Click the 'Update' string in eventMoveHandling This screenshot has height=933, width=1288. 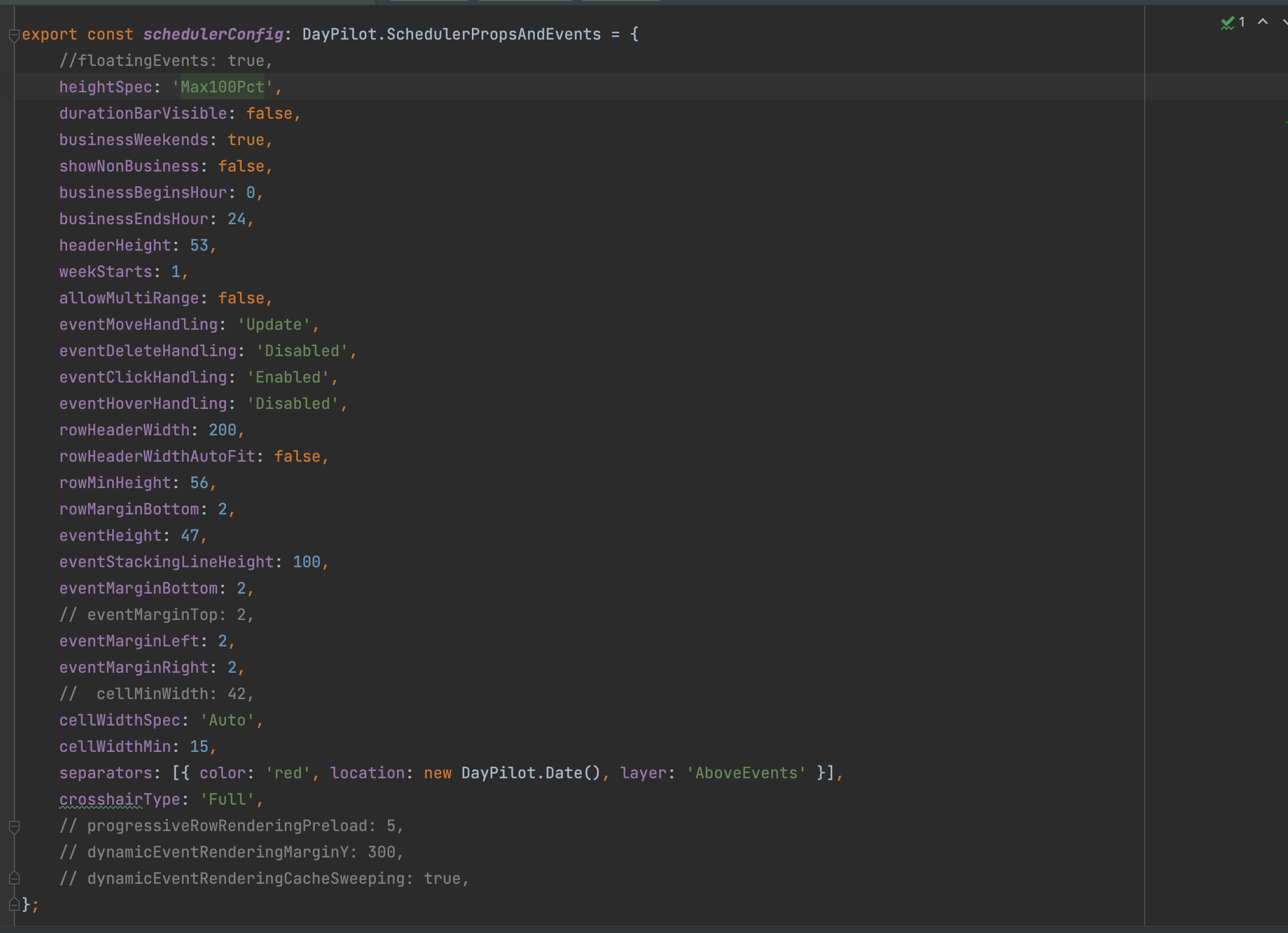(274, 324)
